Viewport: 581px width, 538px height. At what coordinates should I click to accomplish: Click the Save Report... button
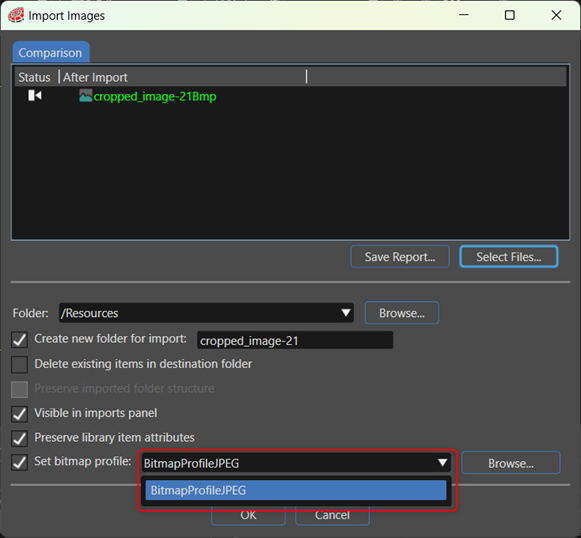click(400, 256)
